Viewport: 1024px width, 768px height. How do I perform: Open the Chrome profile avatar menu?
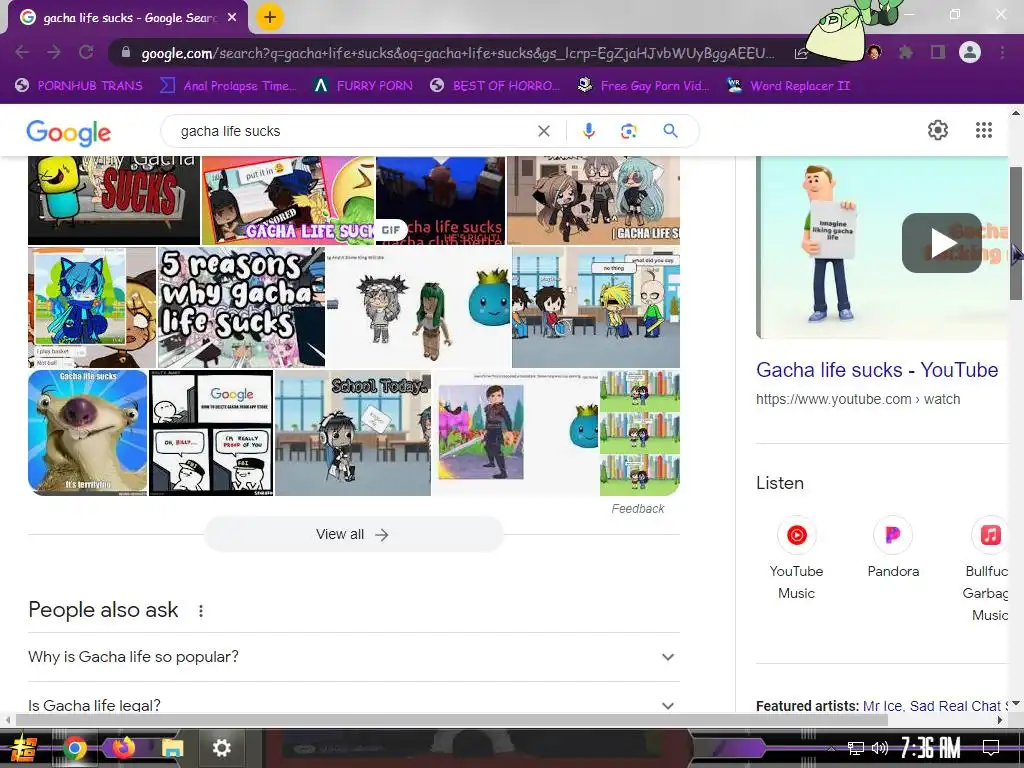point(970,52)
